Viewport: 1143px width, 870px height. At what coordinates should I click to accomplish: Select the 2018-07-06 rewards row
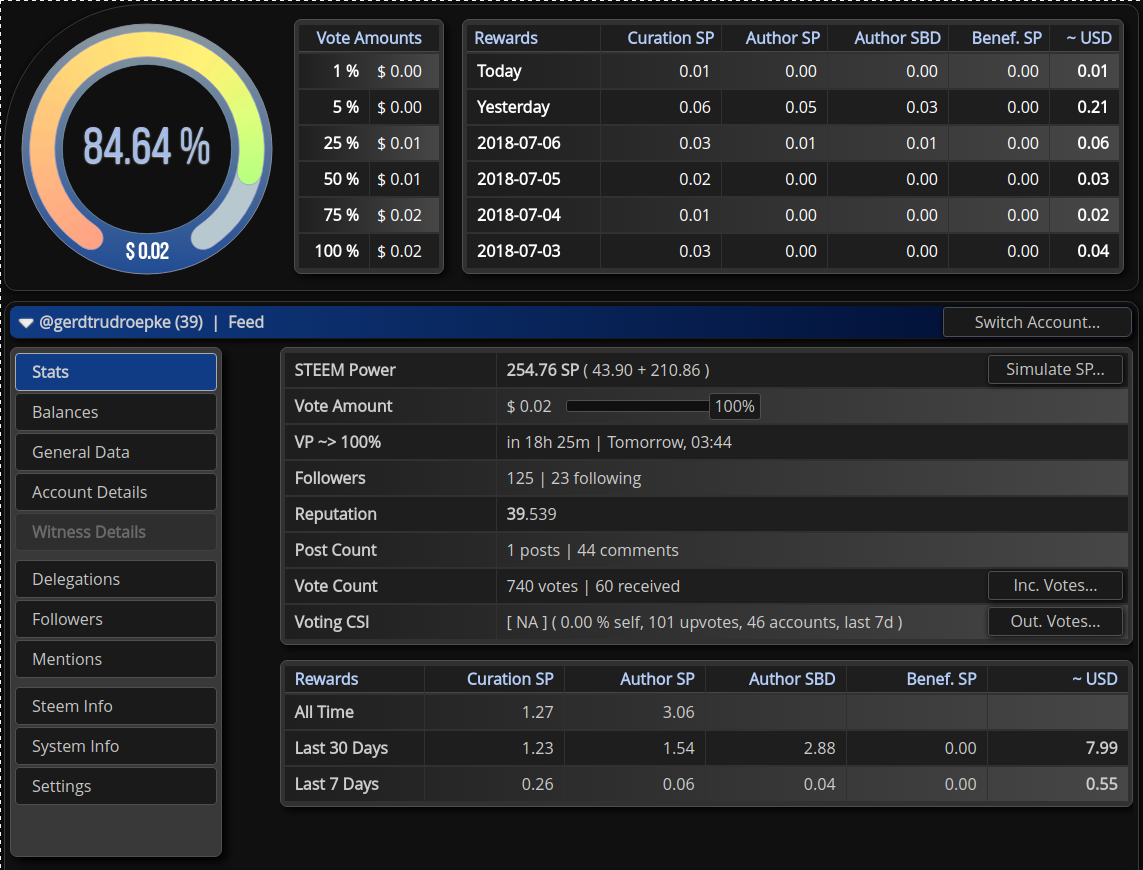click(x=794, y=143)
